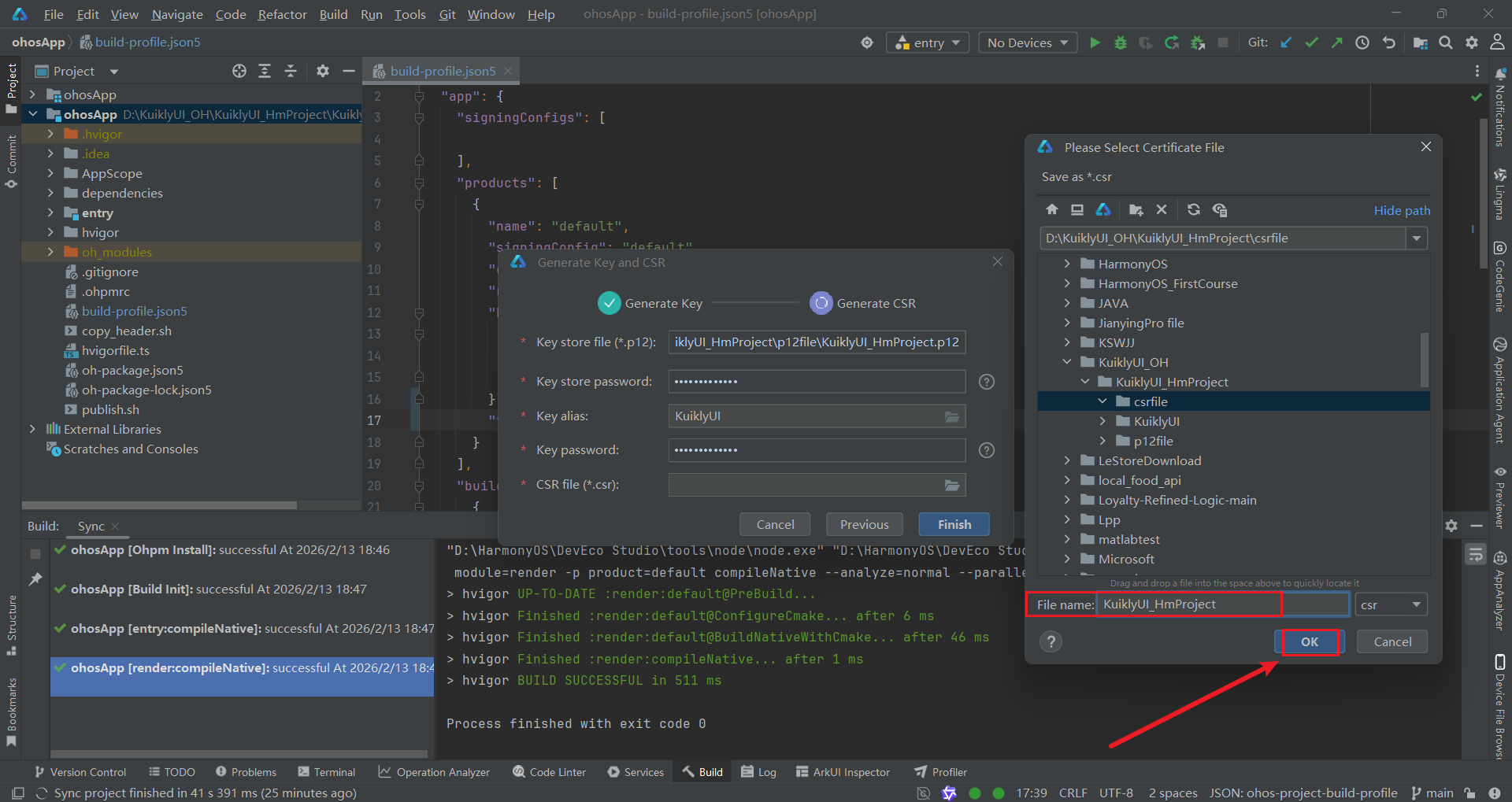Open the Build menu

333,14
